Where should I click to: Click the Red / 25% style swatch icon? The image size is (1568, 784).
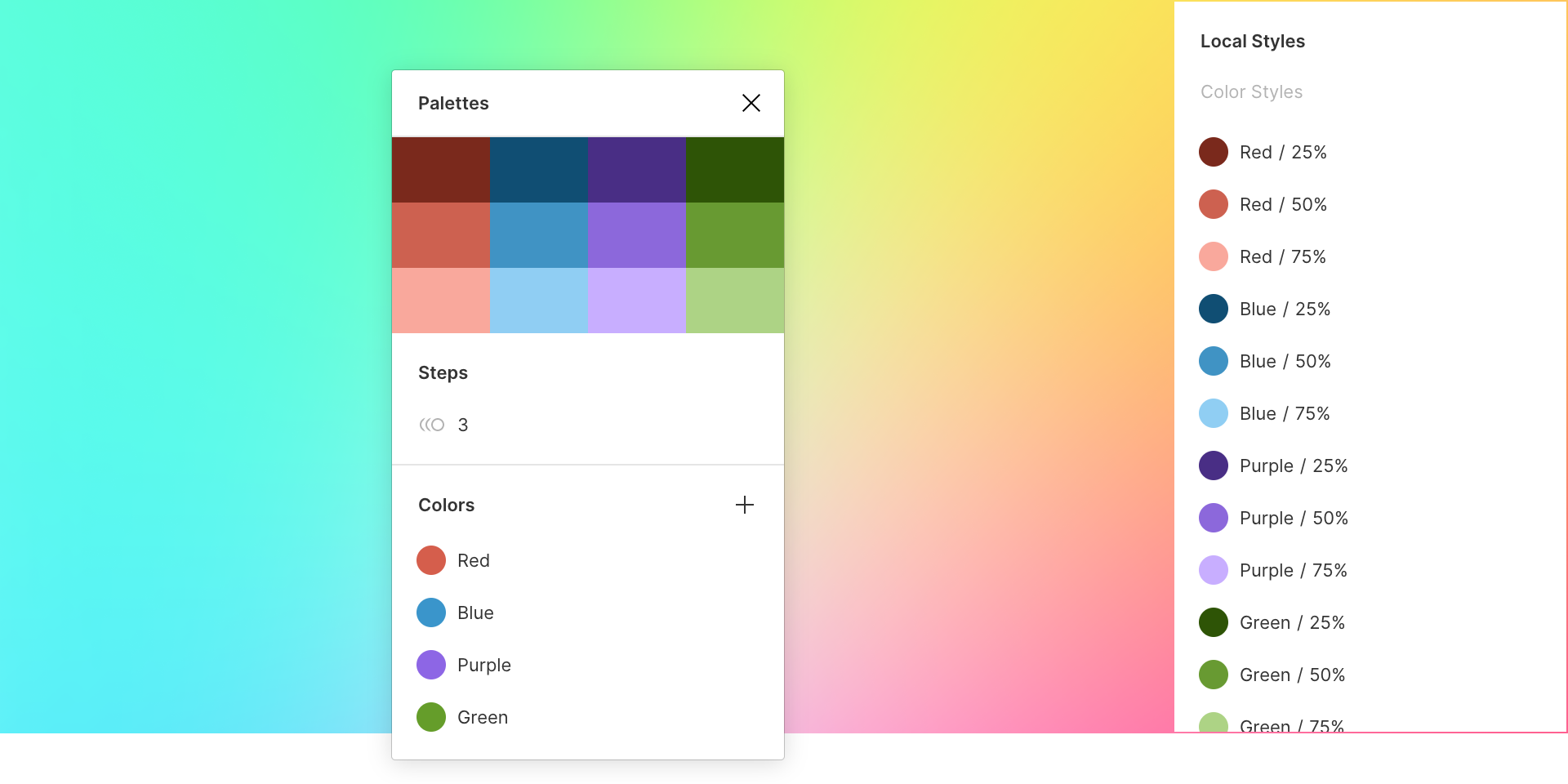pyautogui.click(x=1214, y=152)
